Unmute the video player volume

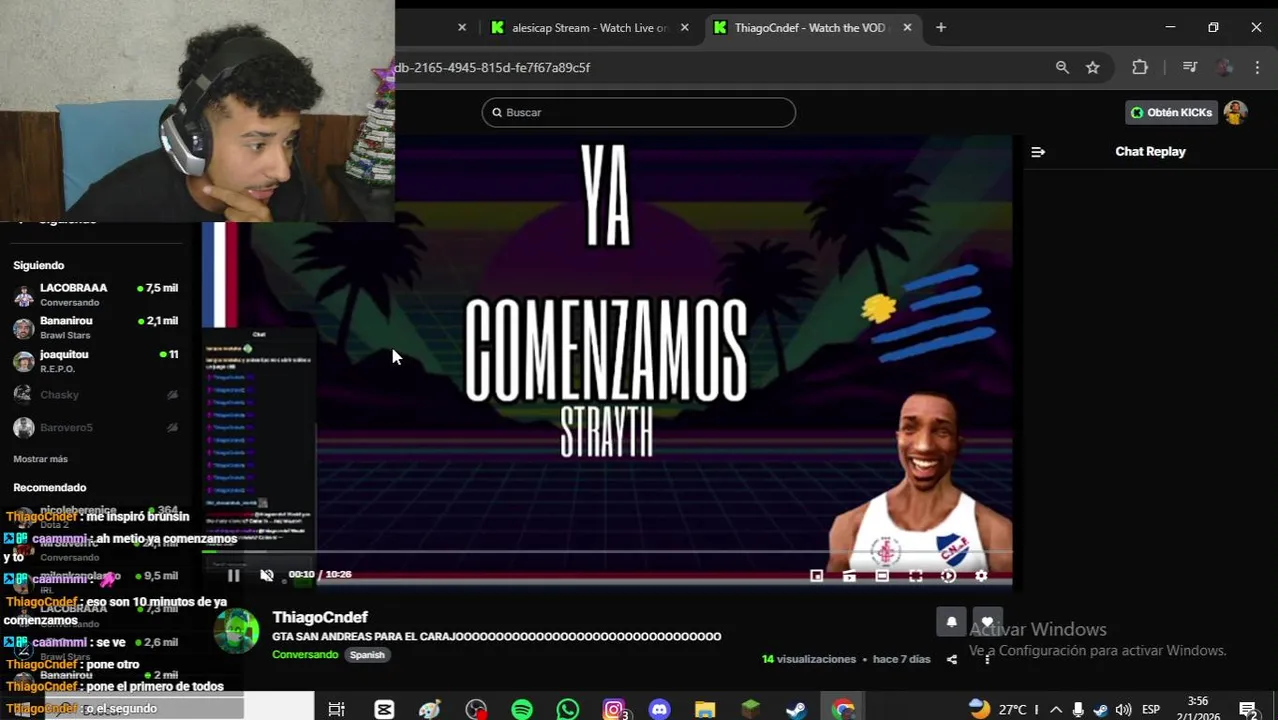pyautogui.click(x=267, y=575)
